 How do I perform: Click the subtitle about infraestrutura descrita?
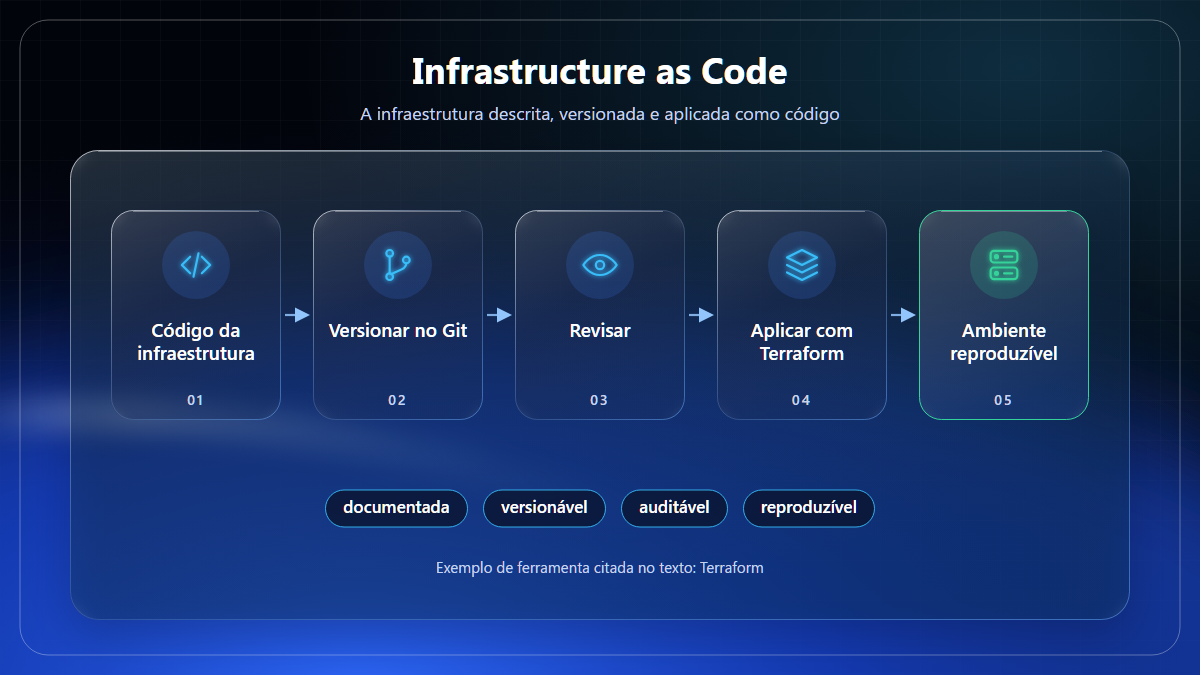tap(600, 114)
